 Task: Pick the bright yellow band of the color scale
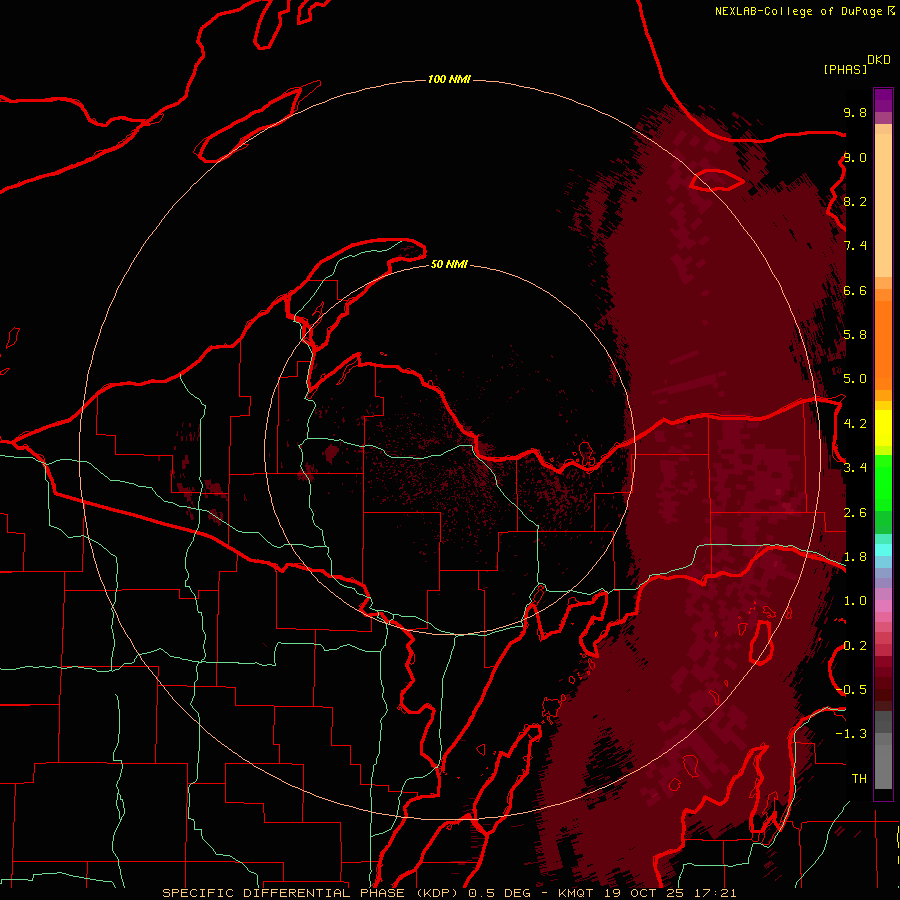[883, 428]
